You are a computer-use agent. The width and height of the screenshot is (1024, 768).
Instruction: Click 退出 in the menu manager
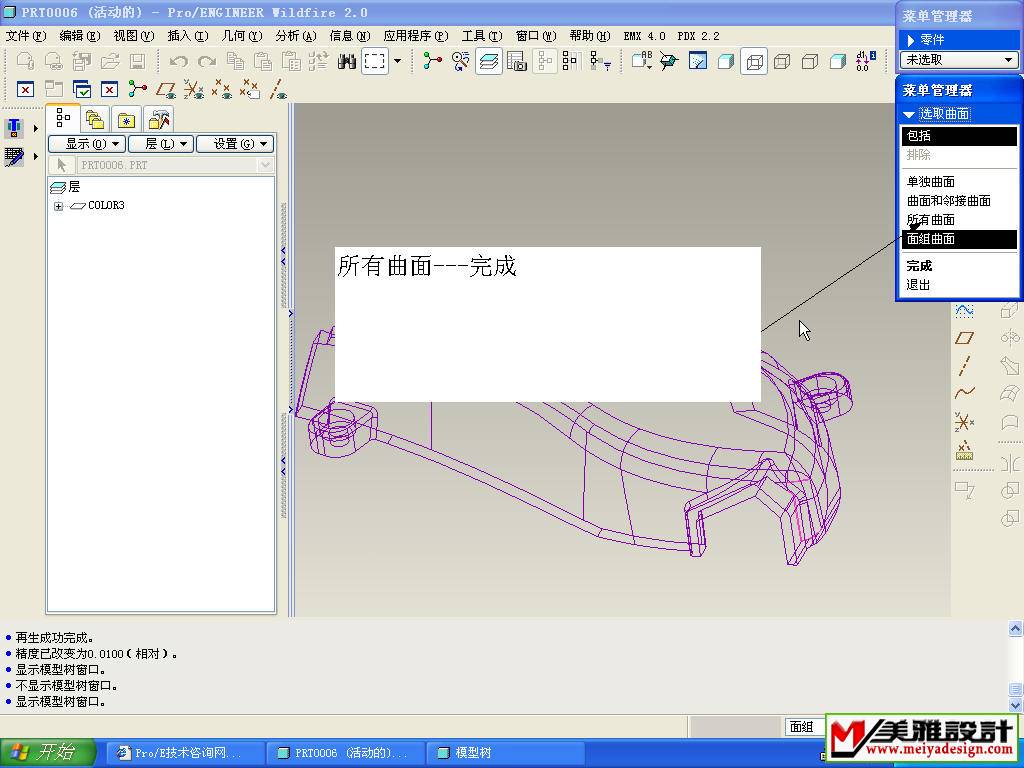tap(918, 285)
